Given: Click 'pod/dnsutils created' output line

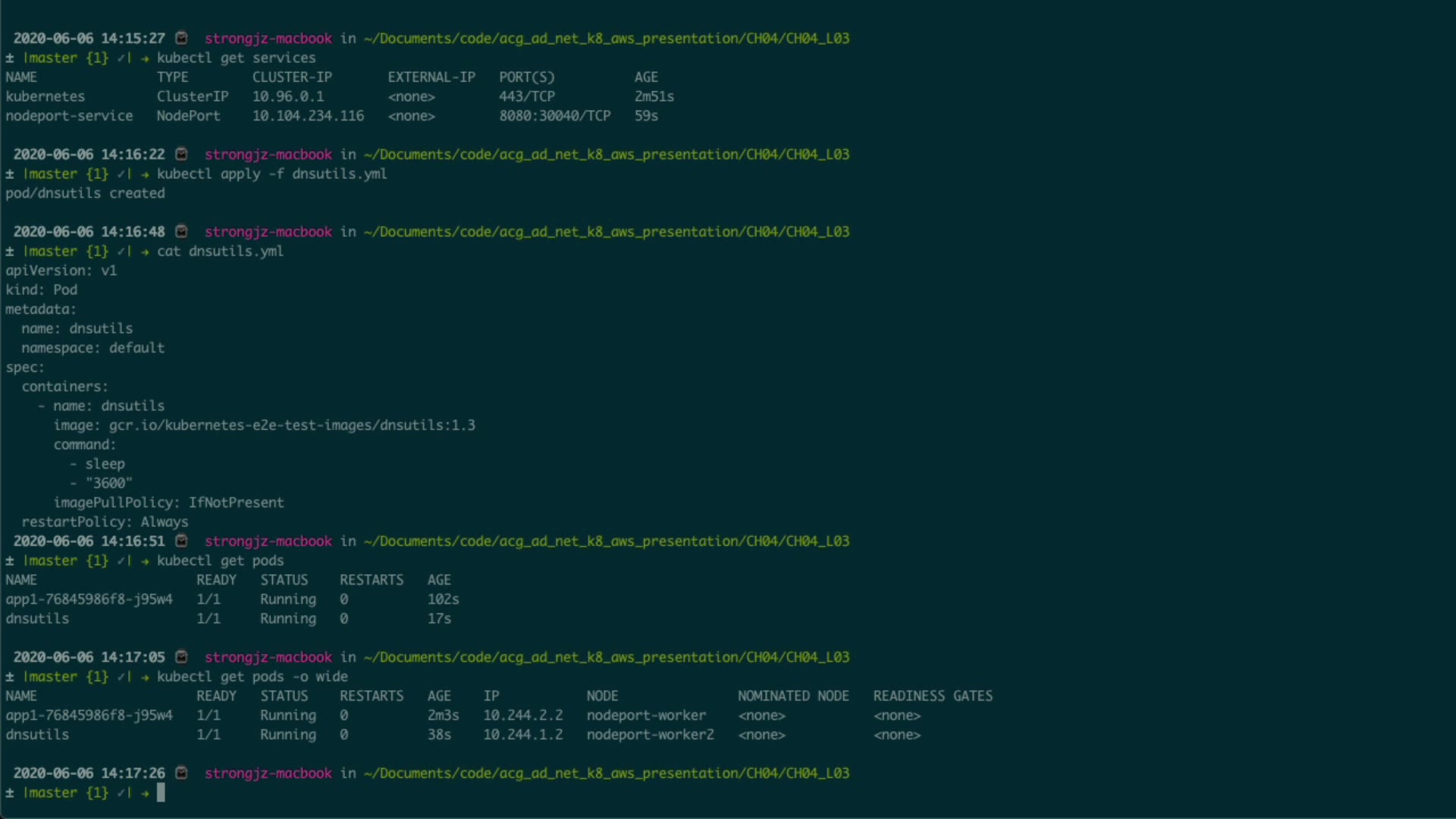Looking at the screenshot, I should click(x=85, y=193).
